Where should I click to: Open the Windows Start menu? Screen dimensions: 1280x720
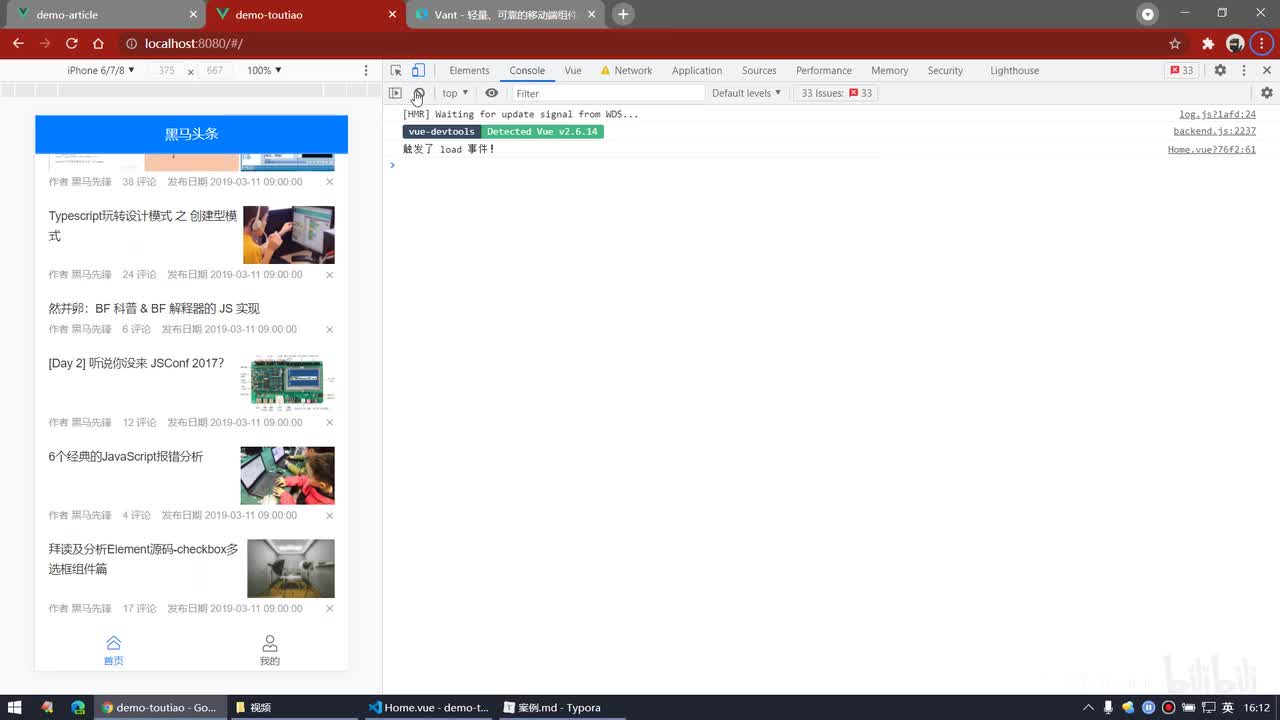point(15,707)
